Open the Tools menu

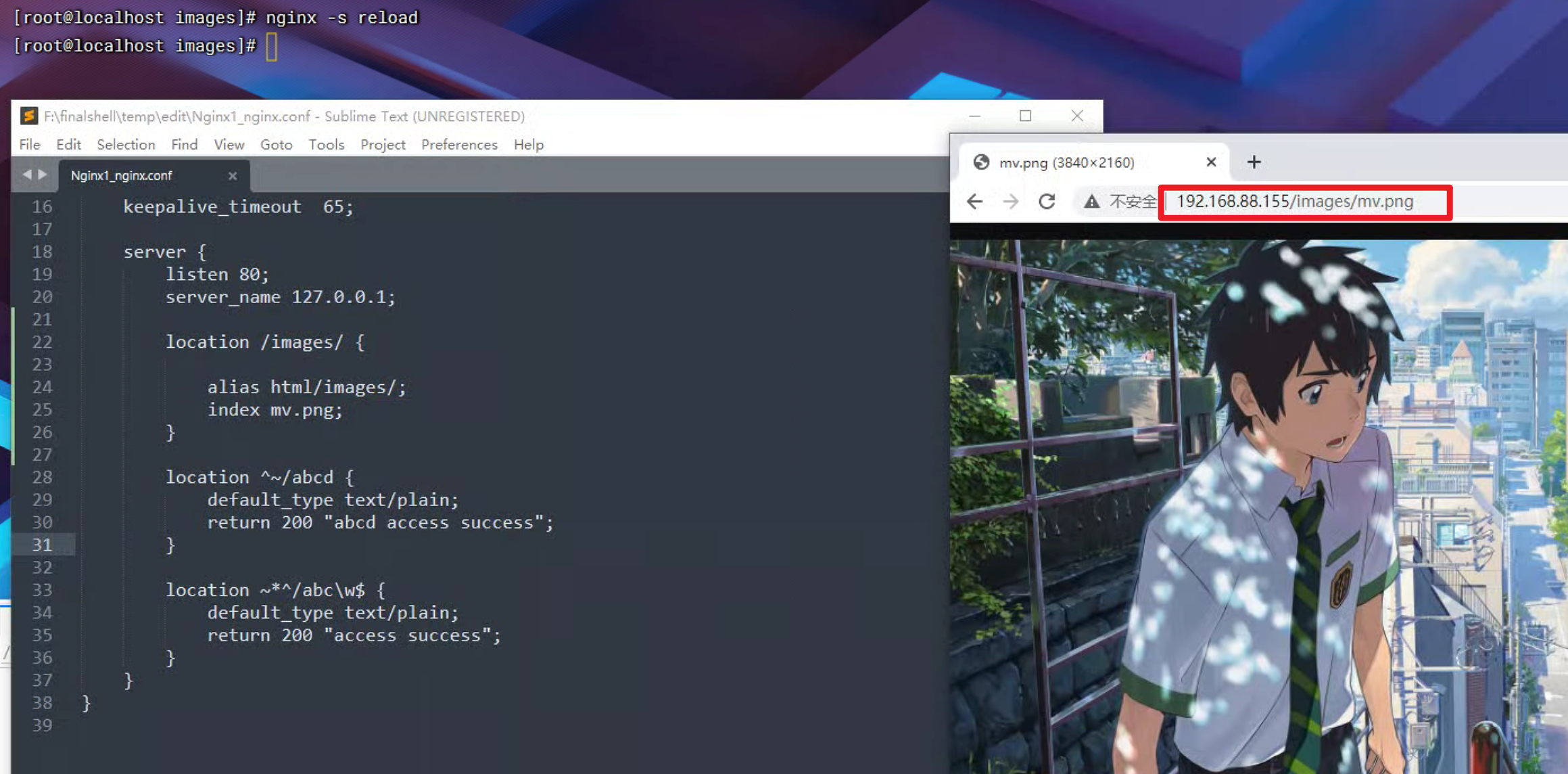coord(326,145)
